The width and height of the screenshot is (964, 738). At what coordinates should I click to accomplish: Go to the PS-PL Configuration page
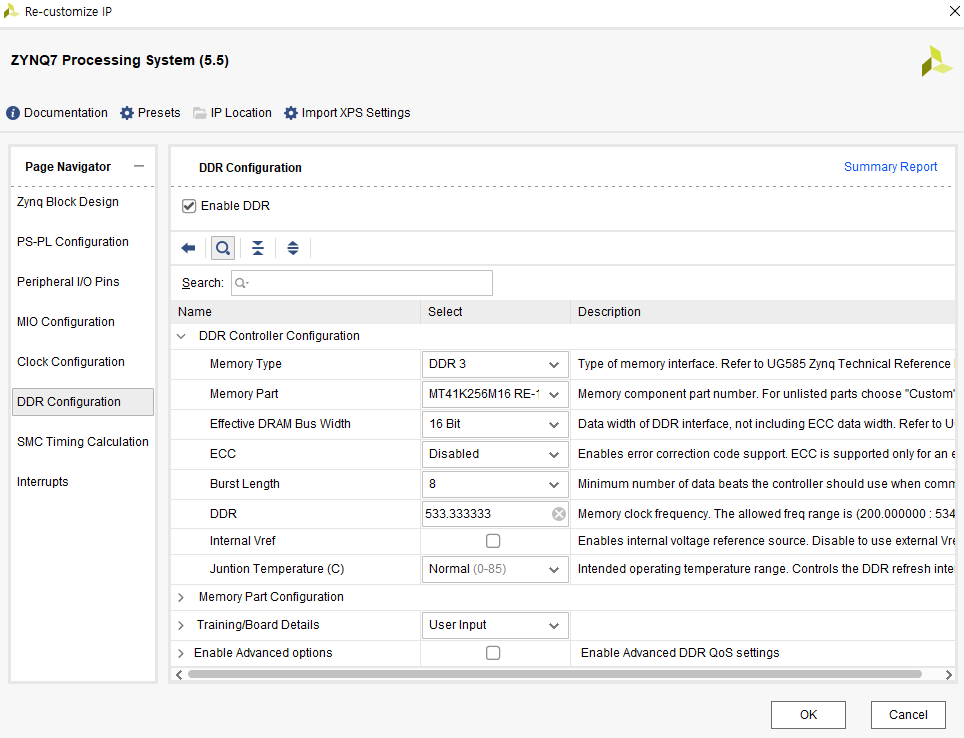[73, 242]
